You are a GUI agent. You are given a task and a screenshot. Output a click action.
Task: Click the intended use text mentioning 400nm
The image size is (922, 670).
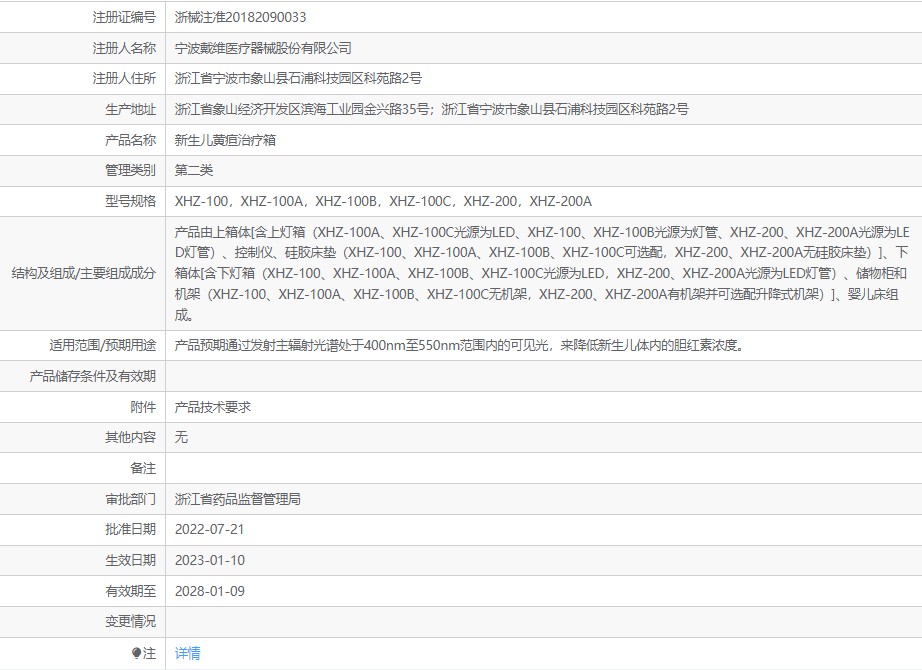pyautogui.click(x=460, y=345)
